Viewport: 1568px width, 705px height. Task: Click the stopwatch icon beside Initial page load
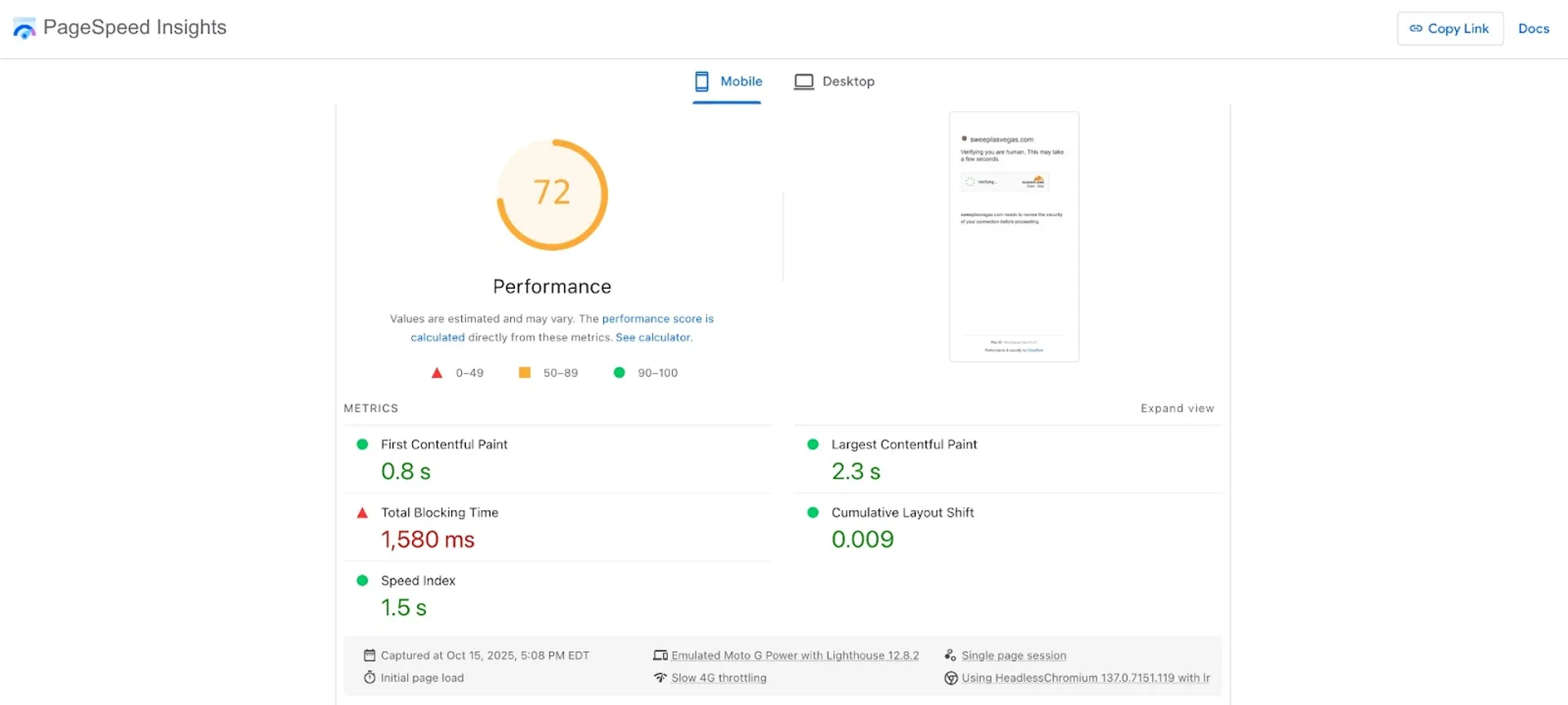[x=370, y=677]
